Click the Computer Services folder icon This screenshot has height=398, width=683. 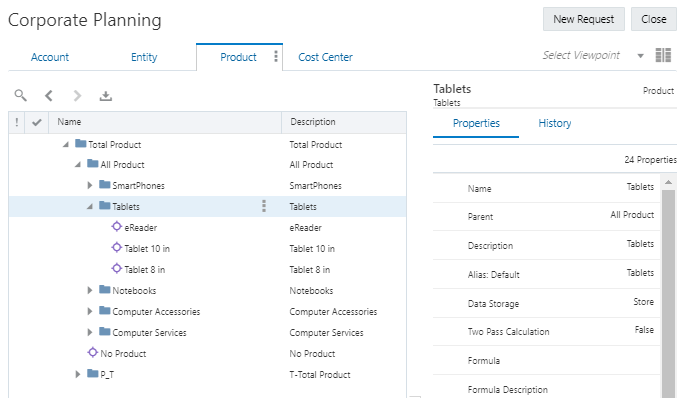(105, 331)
